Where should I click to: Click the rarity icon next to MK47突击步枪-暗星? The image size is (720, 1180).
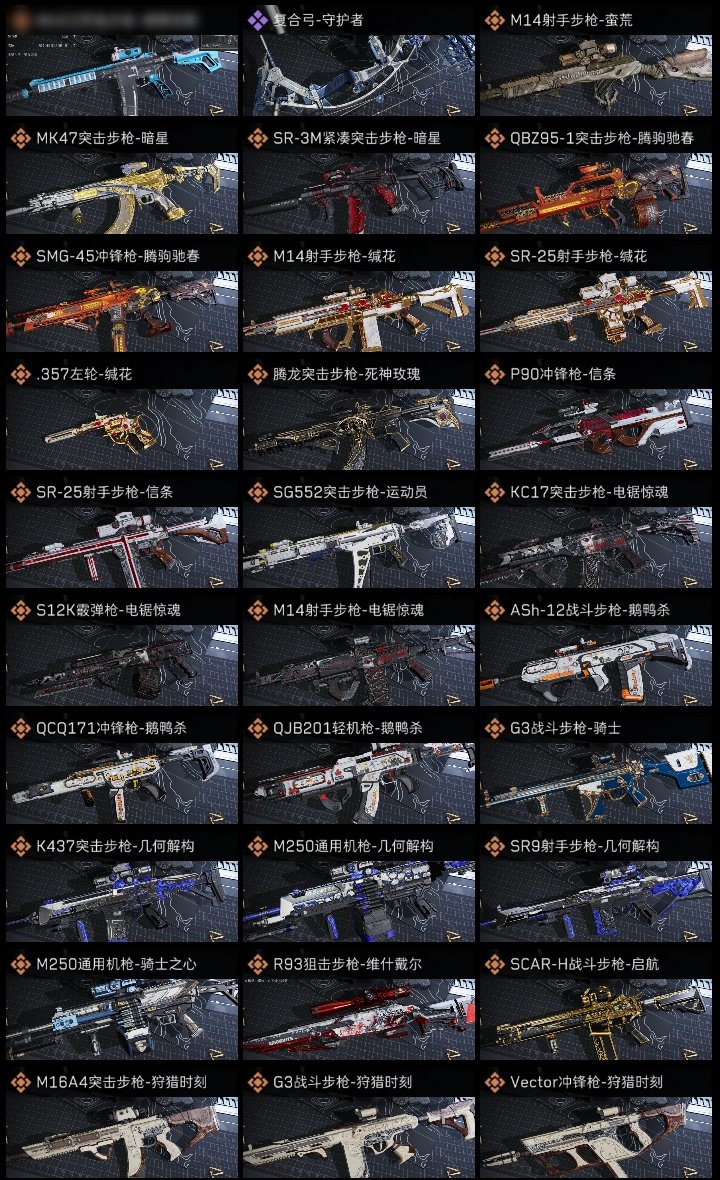coord(20,138)
